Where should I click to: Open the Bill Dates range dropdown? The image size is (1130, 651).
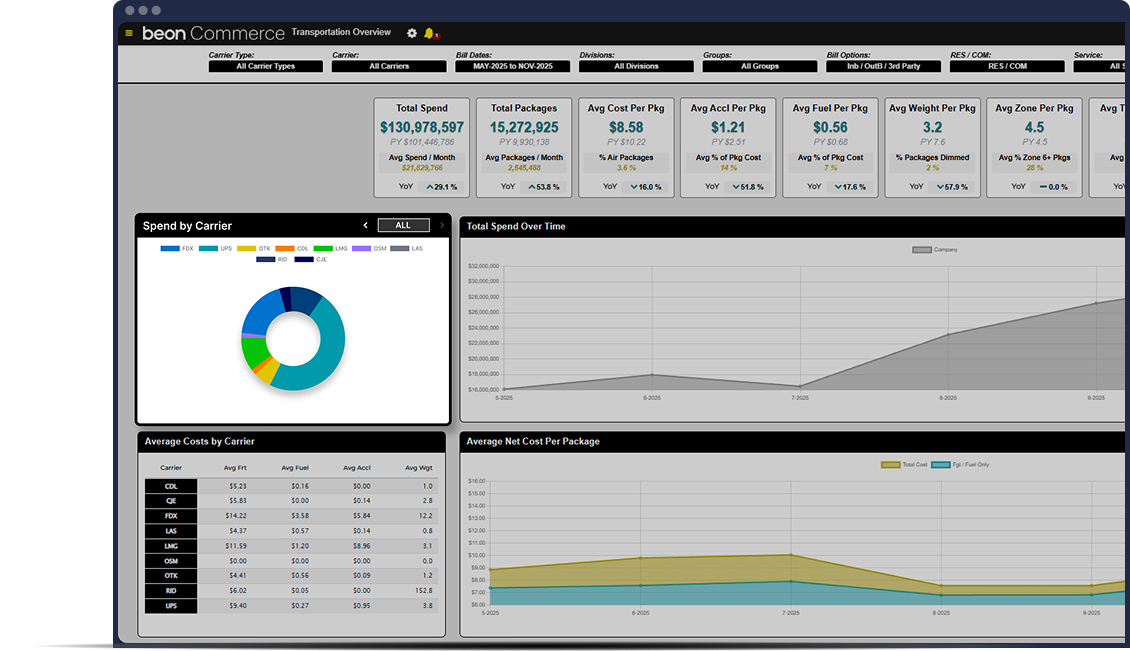[x=512, y=66]
